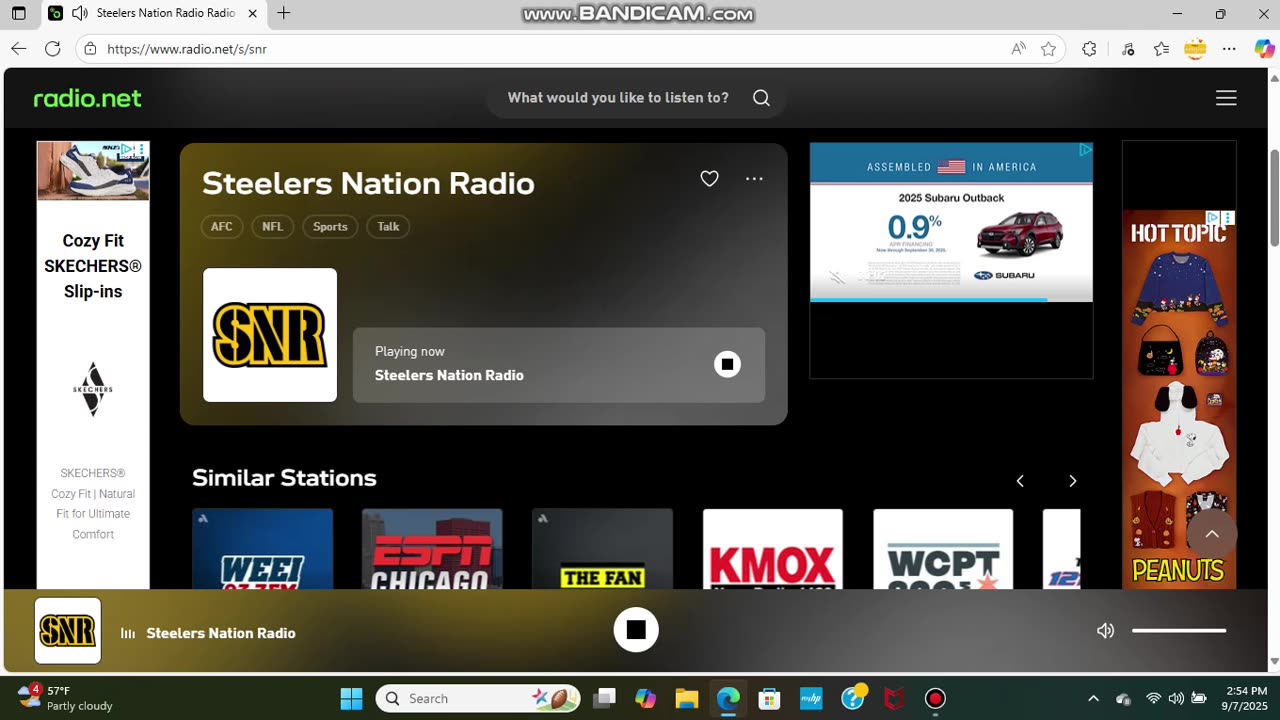The width and height of the screenshot is (1280, 720).
Task: Show hidden system tray icons
Action: pyautogui.click(x=1093, y=698)
